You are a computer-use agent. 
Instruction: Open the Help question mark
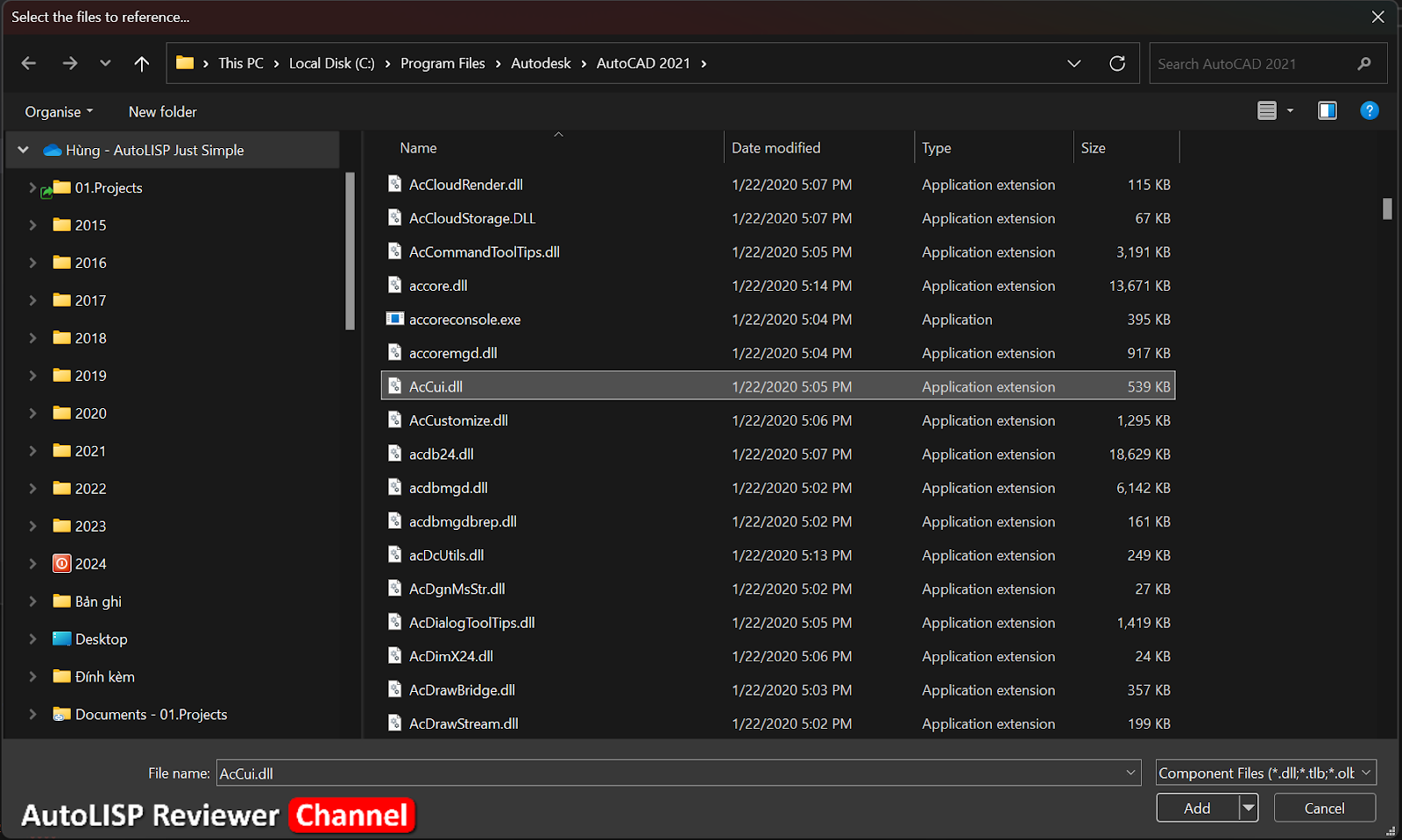1370,110
